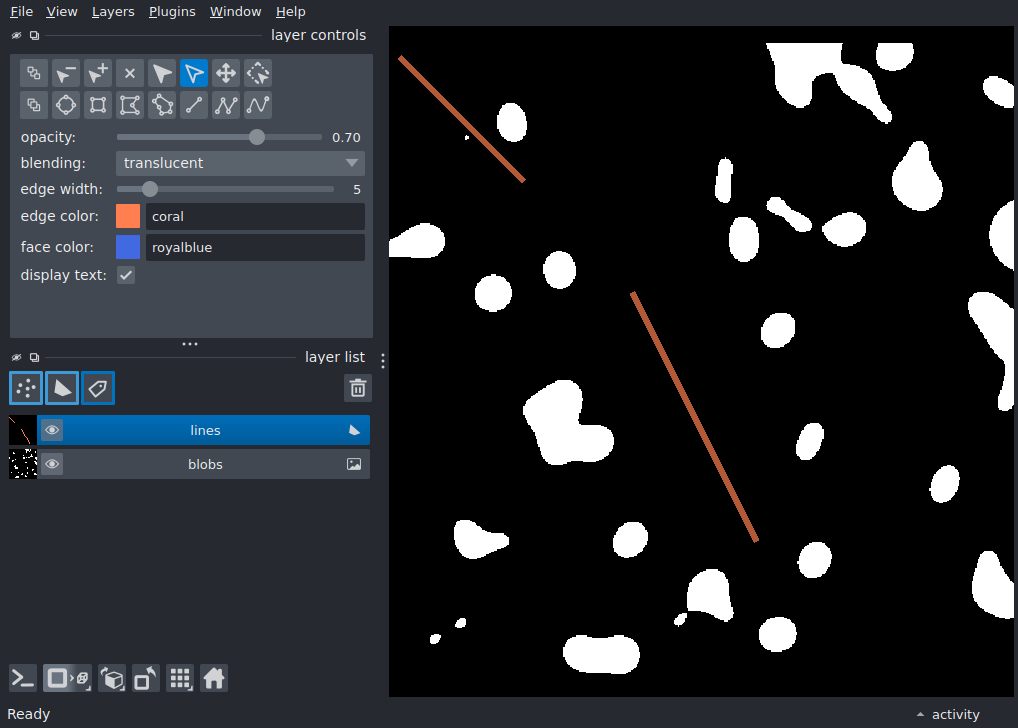Switch to pan/zoom mode

226,73
